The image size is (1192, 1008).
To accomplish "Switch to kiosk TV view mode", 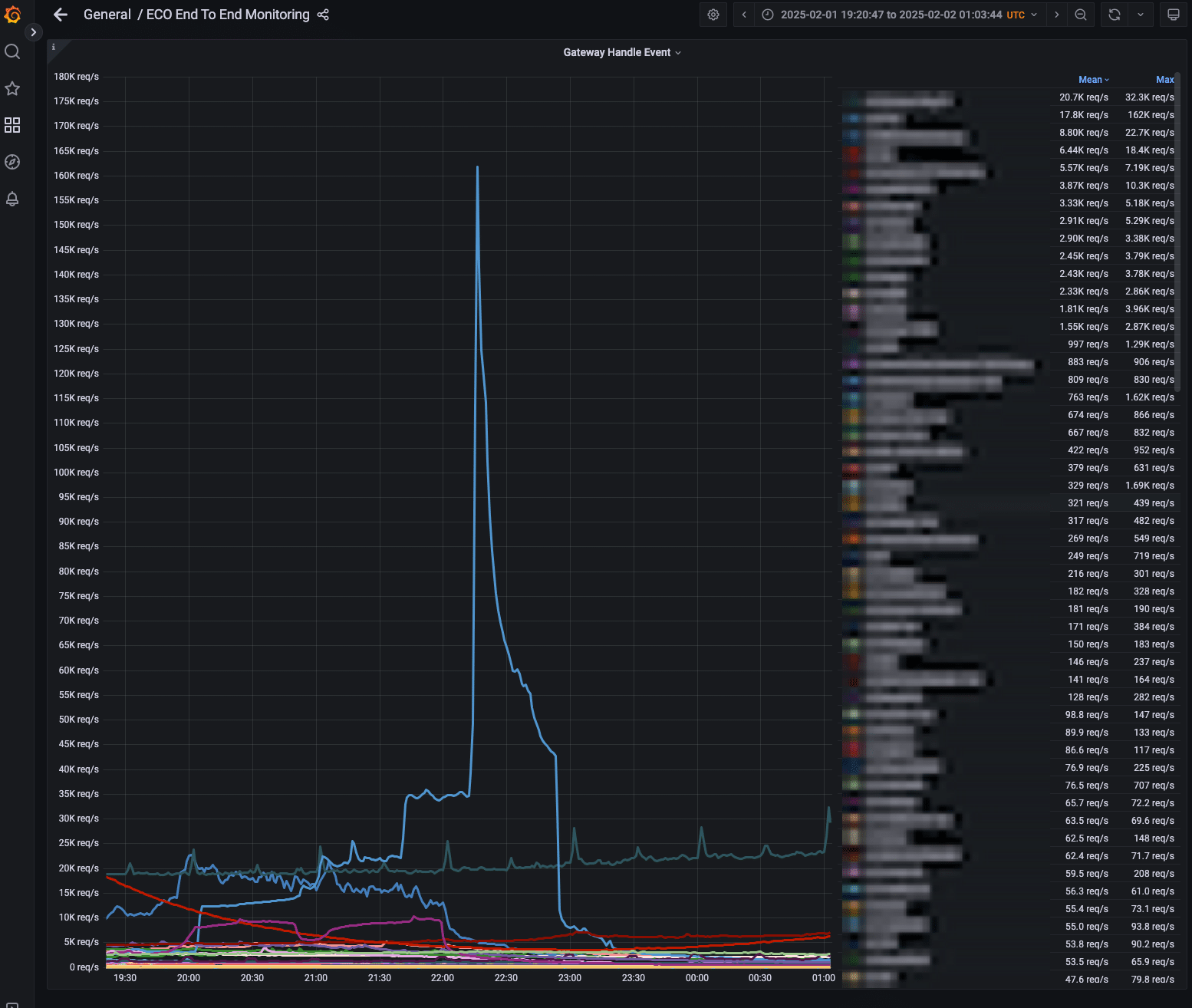I will [1173, 15].
